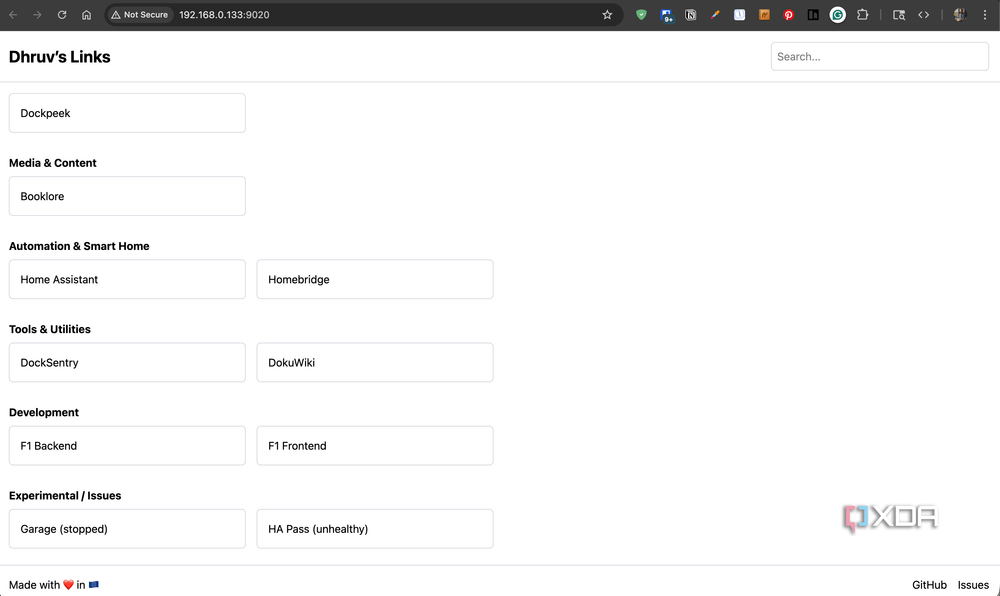Open the blue extension with 9+ badge
This screenshot has height=596, width=1000.
pyautogui.click(x=666, y=15)
